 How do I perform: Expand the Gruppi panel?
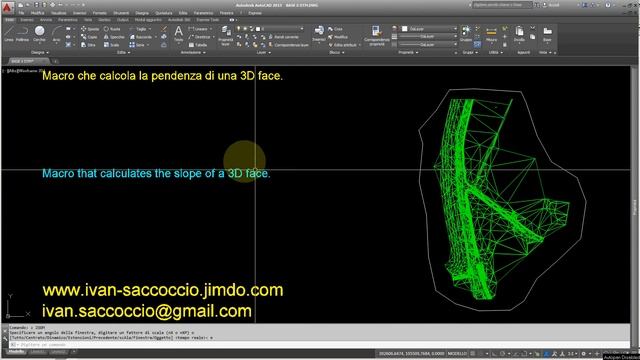(x=469, y=53)
